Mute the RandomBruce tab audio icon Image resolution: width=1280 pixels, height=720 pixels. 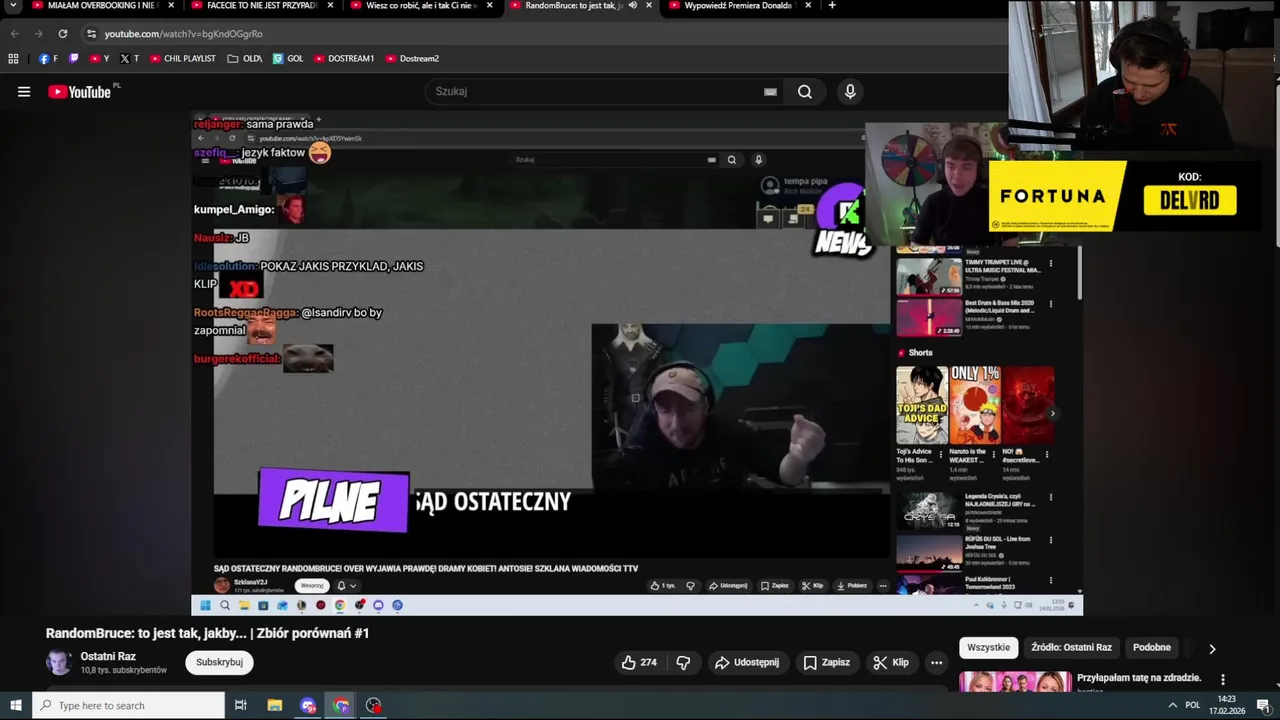(632, 6)
